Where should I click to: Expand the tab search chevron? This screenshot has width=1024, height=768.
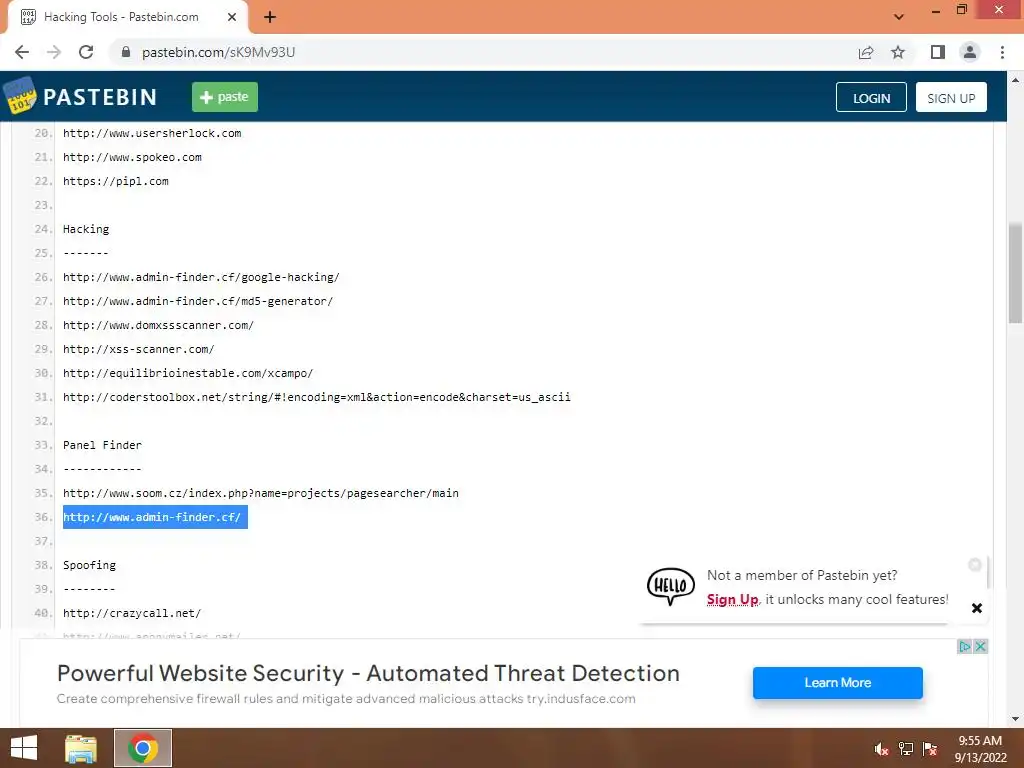[x=899, y=17]
